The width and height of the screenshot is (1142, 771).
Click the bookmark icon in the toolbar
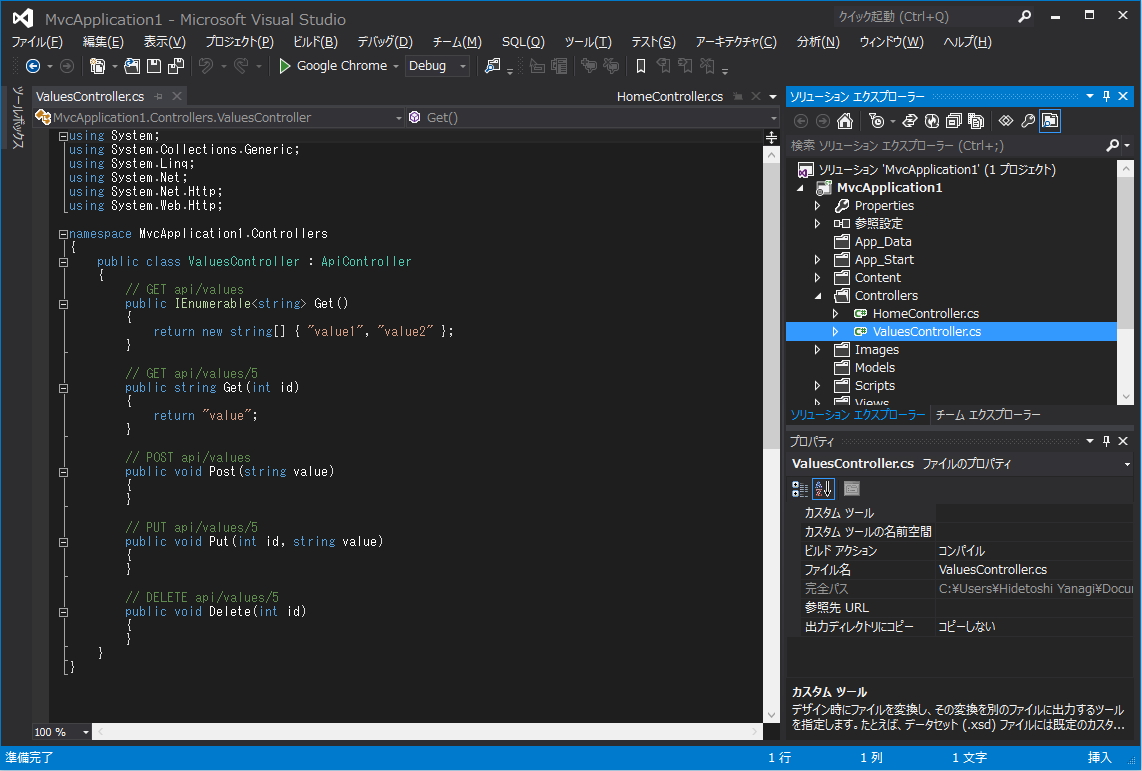(x=641, y=66)
